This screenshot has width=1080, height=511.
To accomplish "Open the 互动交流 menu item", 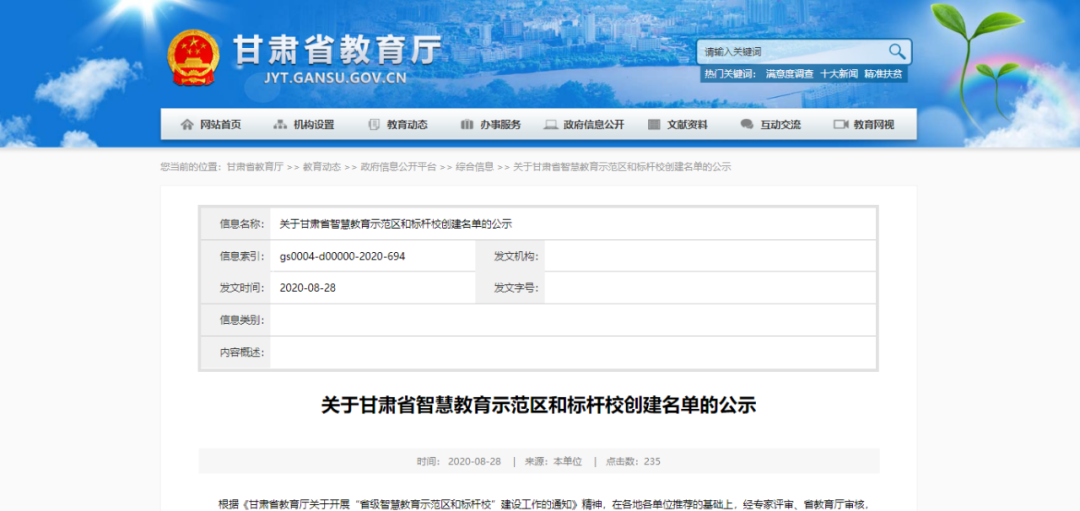I will tap(780, 125).
